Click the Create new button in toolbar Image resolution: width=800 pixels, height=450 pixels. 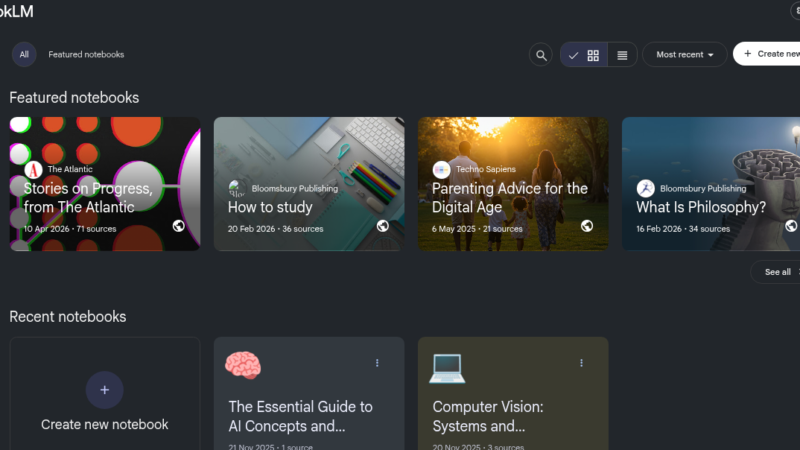pyautogui.click(x=767, y=54)
